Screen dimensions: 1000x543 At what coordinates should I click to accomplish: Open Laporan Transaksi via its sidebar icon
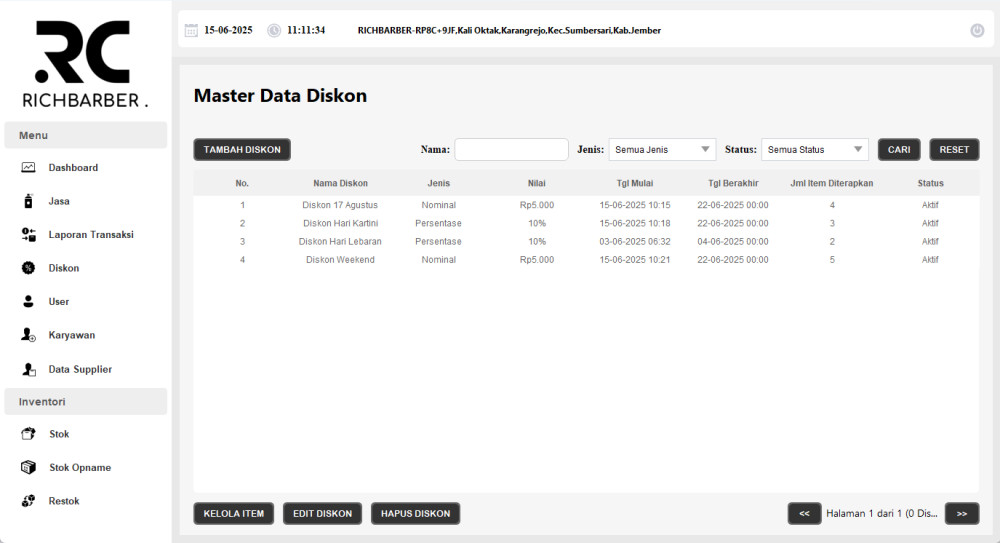(x=29, y=234)
